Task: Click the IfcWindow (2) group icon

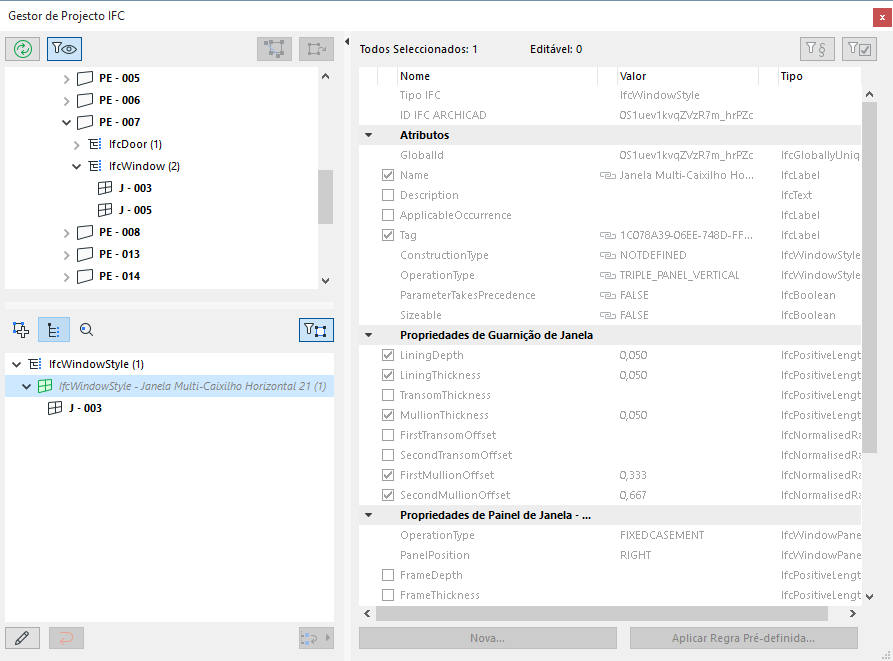Action: 95,166
